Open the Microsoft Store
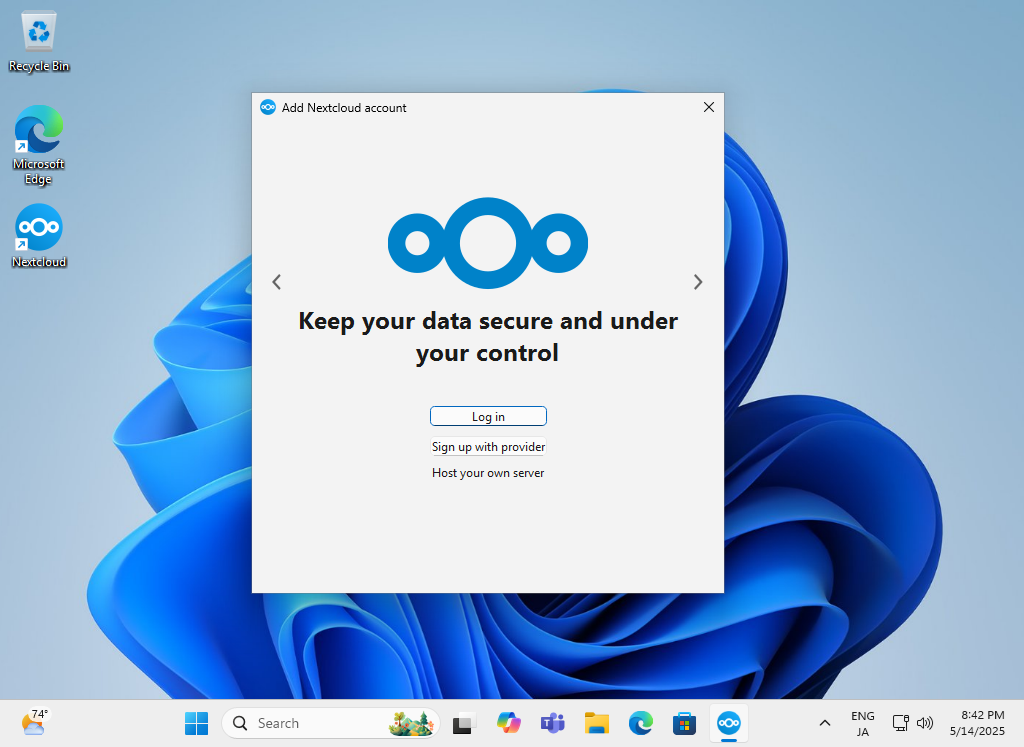The height and width of the screenshot is (747, 1024). (x=684, y=723)
